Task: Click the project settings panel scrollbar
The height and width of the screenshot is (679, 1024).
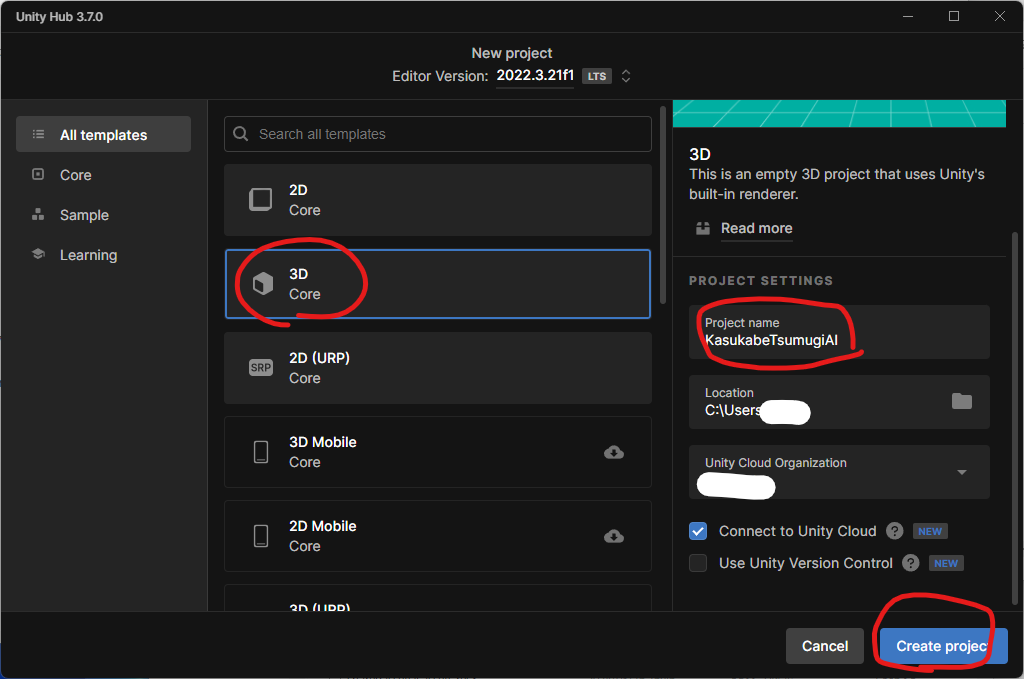Action: tap(1014, 418)
